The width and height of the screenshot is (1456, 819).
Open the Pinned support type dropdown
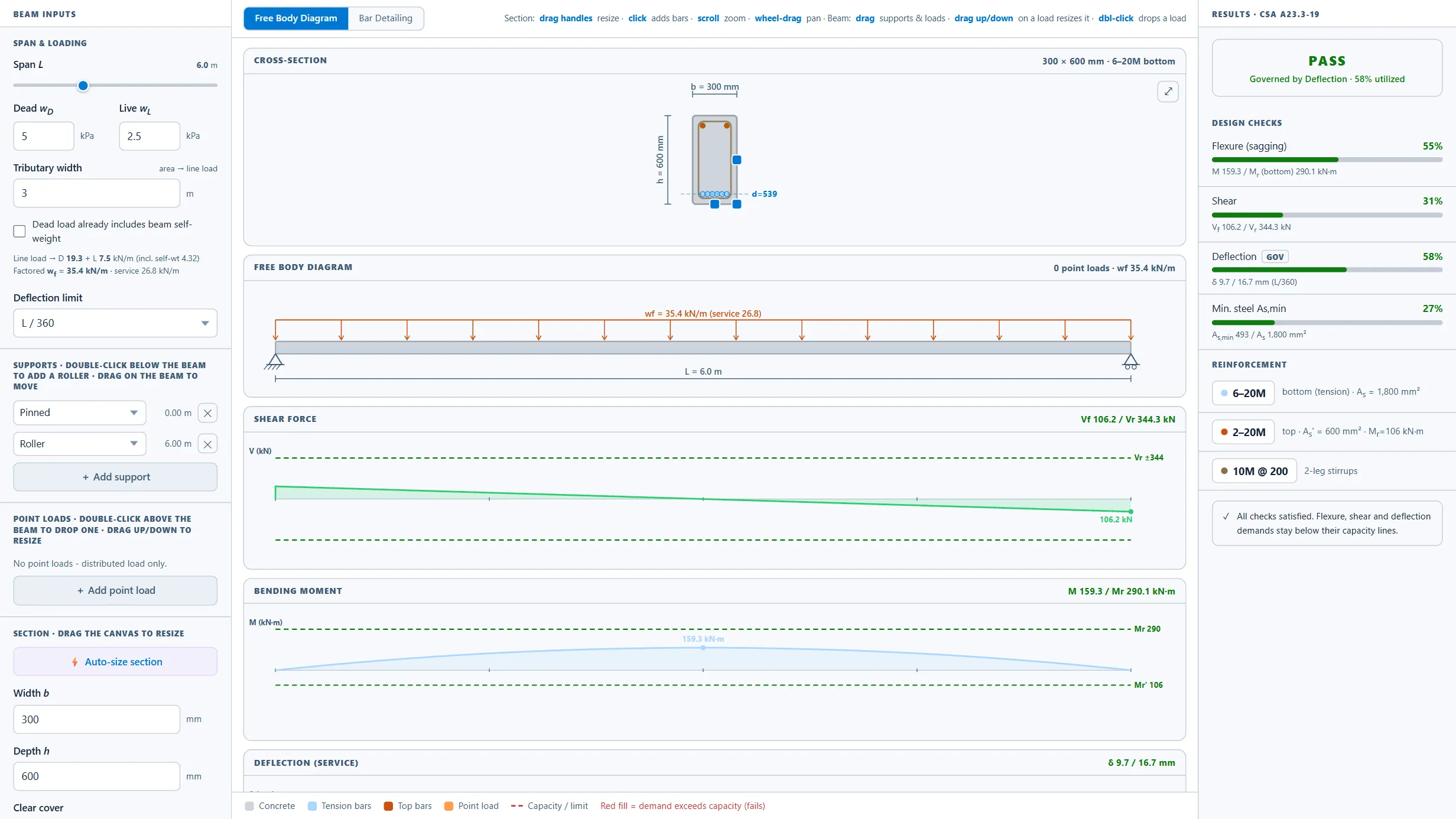tap(80, 413)
